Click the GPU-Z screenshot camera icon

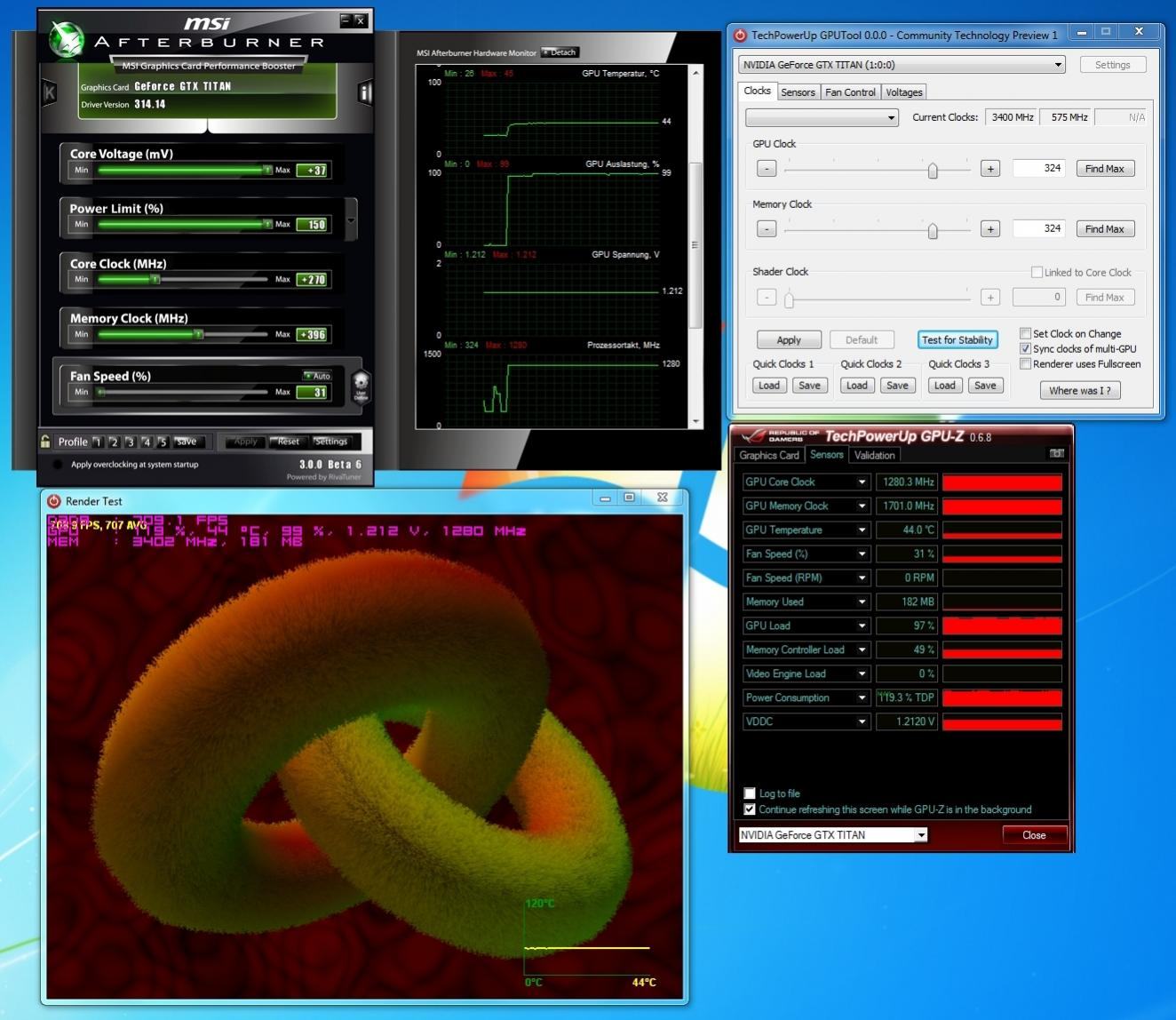point(1057,454)
